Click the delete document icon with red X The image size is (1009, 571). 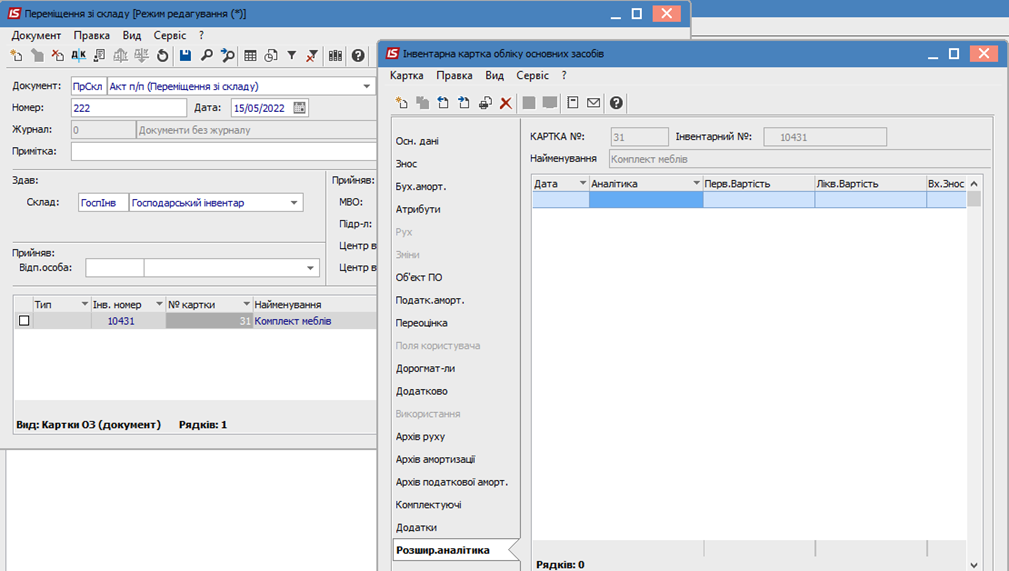point(57,56)
